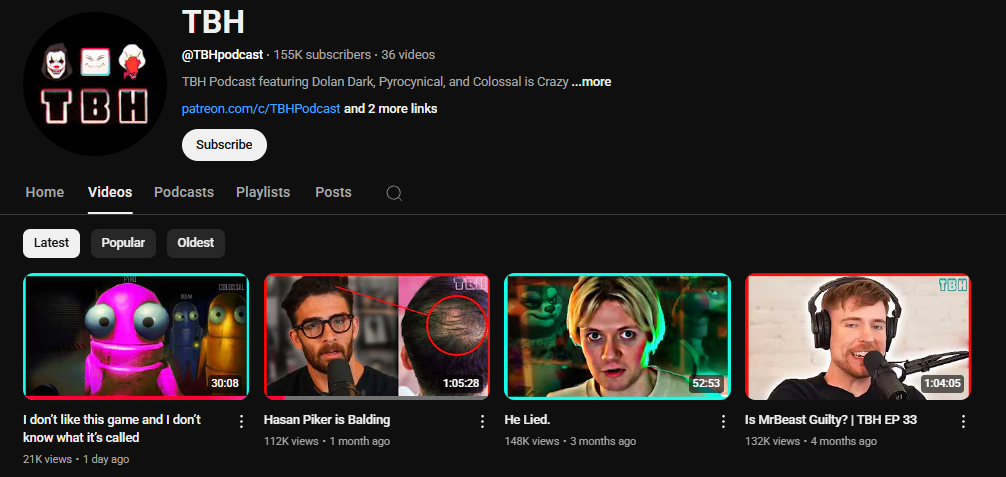Screen dimensions: 1006x477
Task: Click the channel search magnifier icon
Action: [394, 193]
